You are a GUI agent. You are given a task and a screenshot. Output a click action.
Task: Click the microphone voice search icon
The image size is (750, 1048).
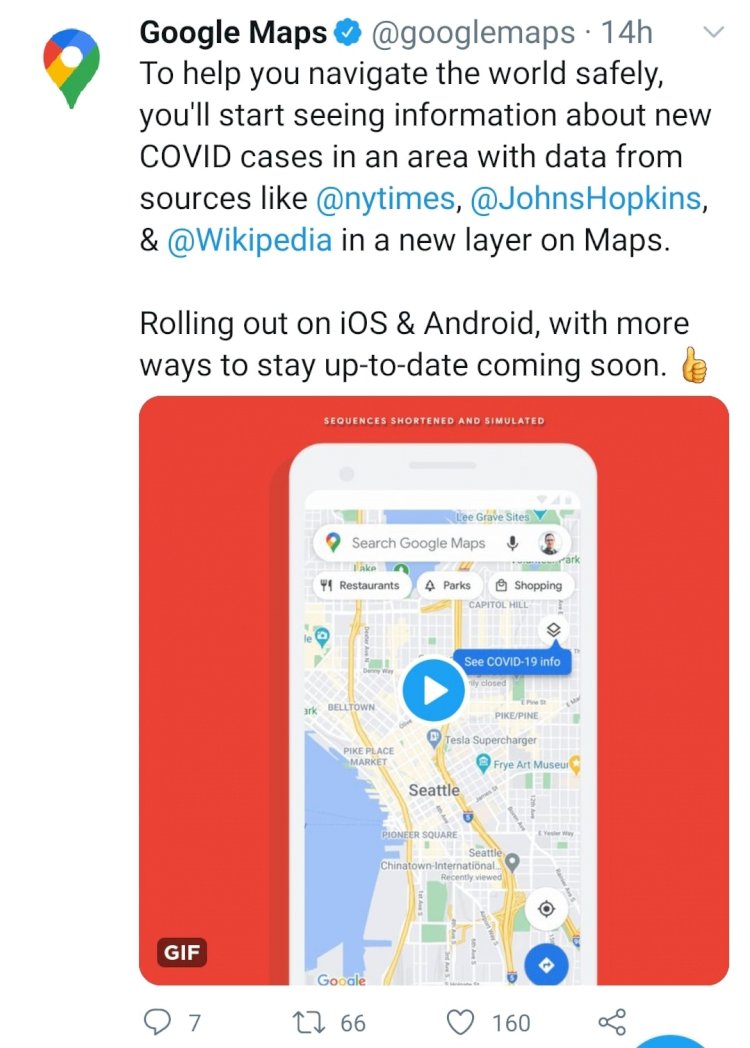pos(512,543)
